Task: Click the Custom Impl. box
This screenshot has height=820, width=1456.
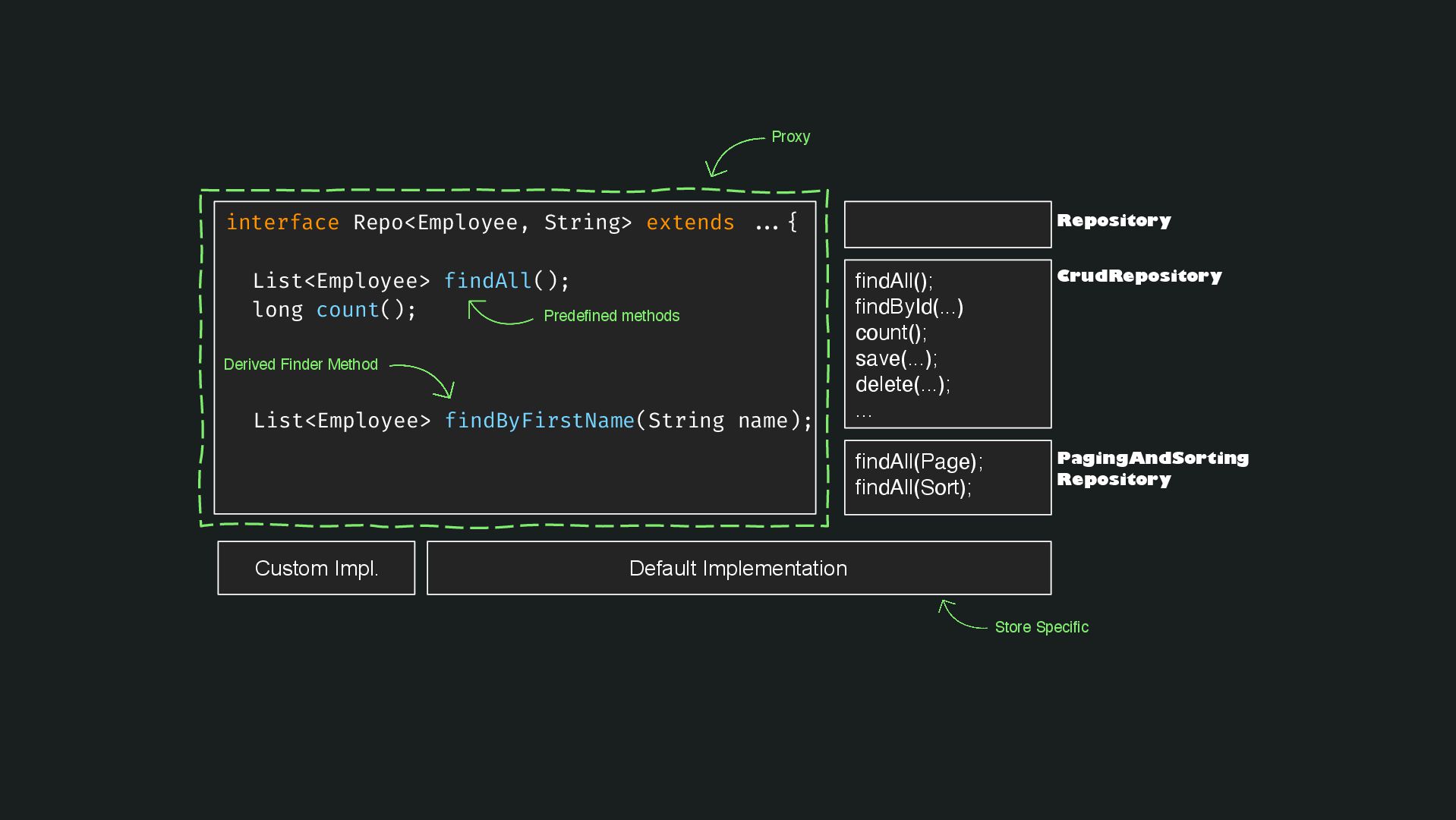Action: [x=316, y=568]
